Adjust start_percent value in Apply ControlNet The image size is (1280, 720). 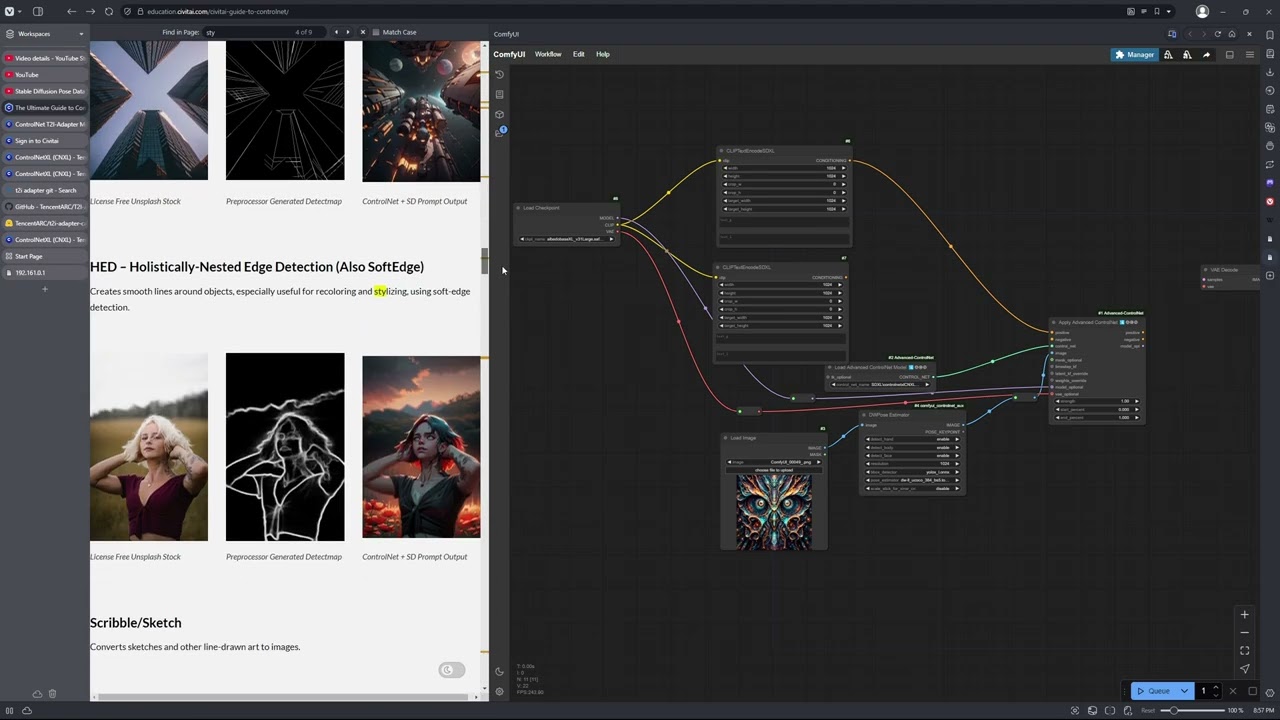[x=1097, y=409]
